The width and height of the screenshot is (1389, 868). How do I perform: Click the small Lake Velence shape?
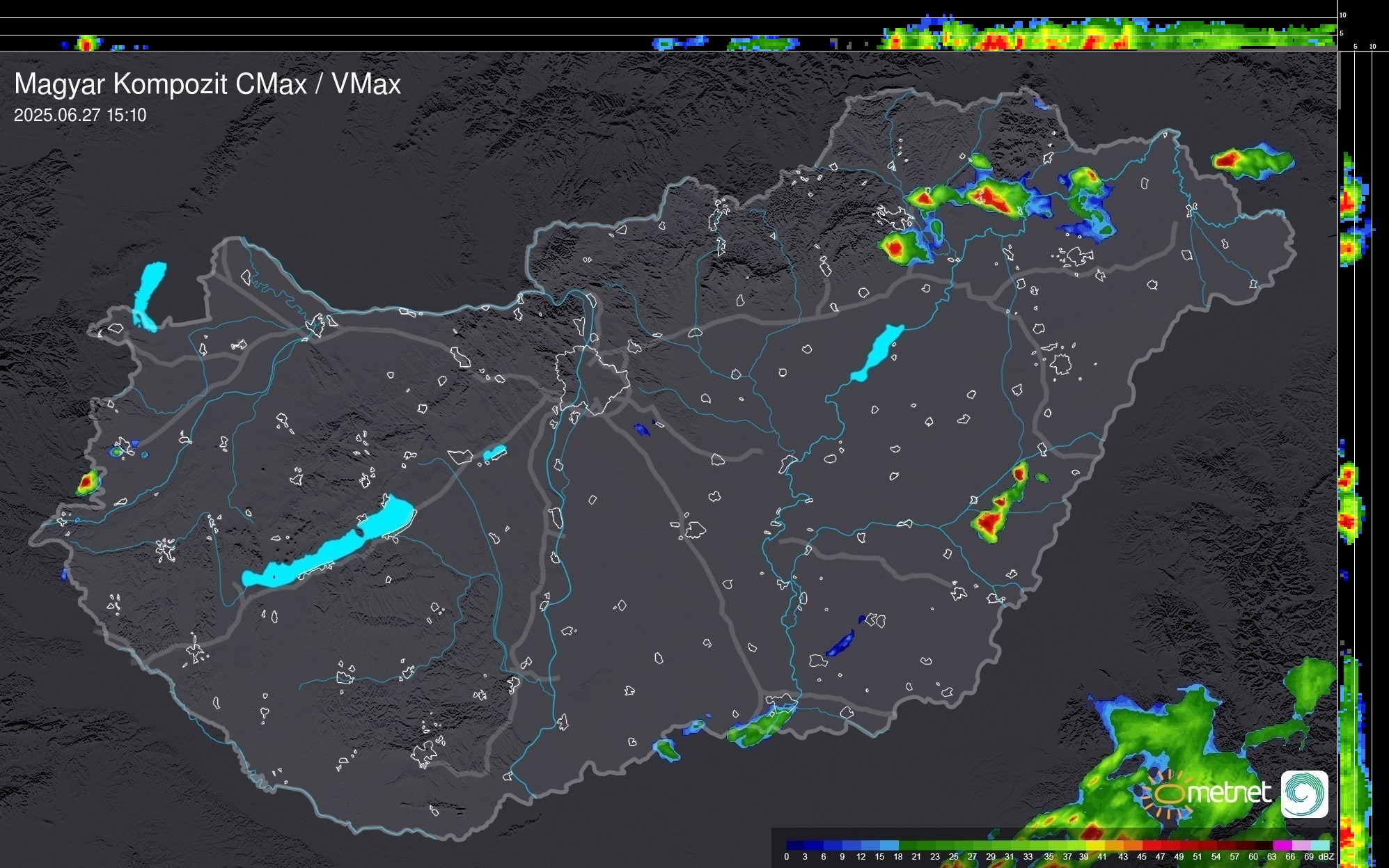[494, 453]
